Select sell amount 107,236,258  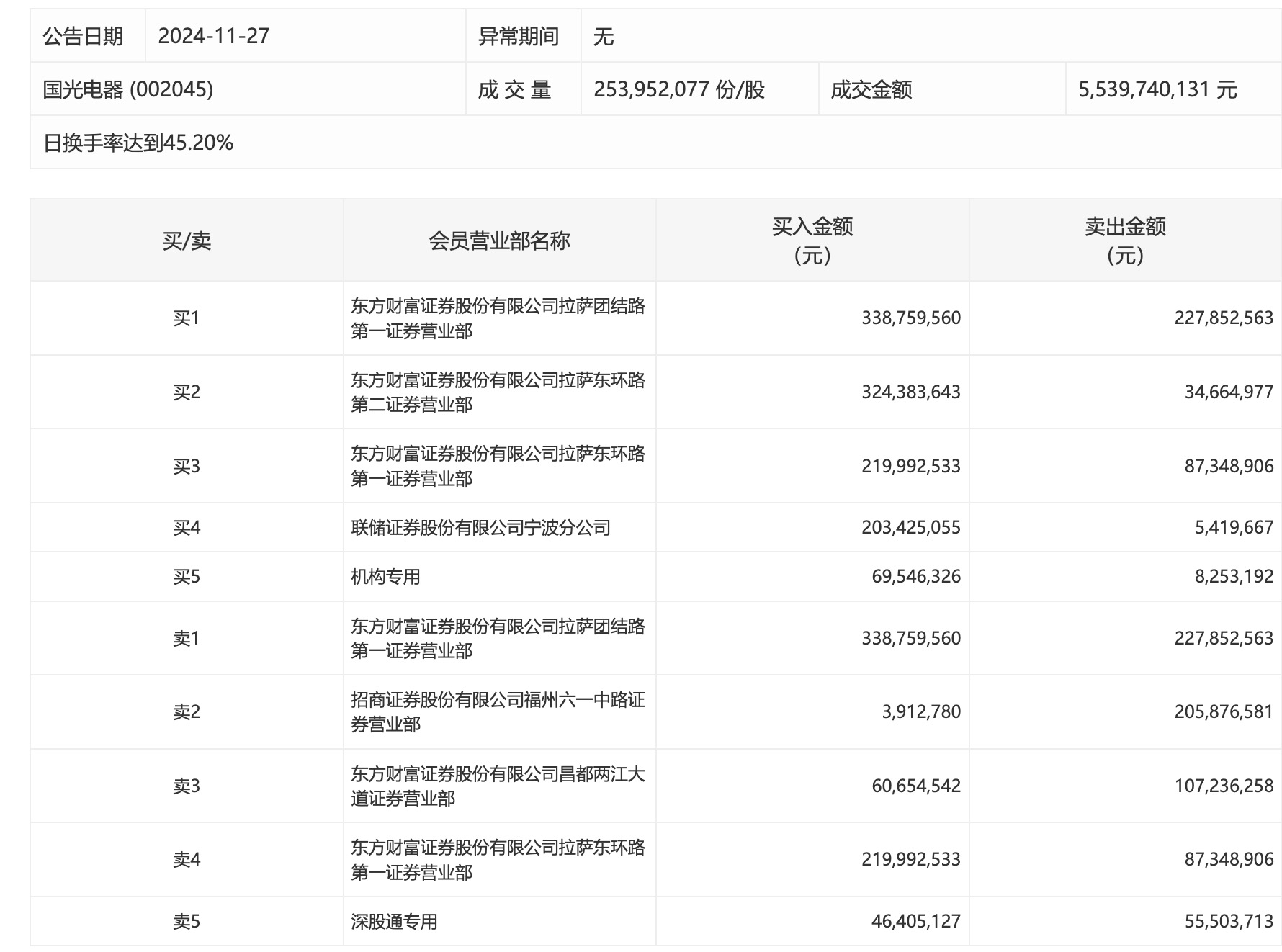click(1224, 786)
